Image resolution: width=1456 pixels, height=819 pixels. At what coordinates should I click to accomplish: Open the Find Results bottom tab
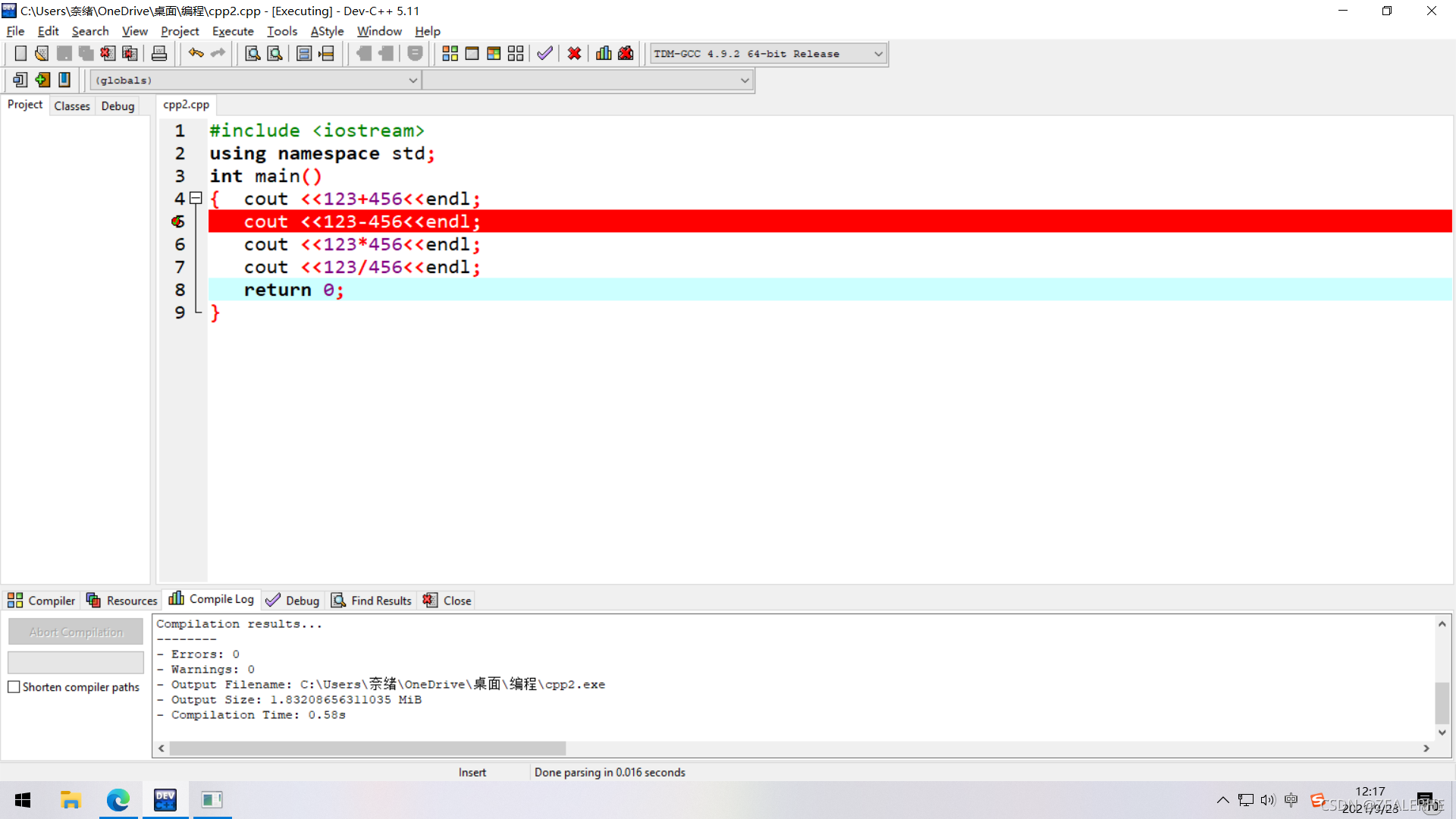click(x=372, y=601)
